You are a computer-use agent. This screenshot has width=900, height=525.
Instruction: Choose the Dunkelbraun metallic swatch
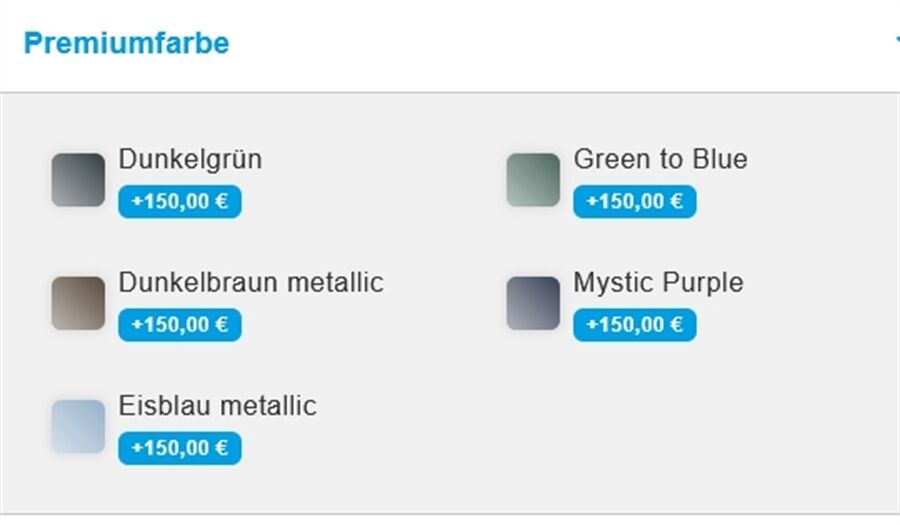(78, 303)
